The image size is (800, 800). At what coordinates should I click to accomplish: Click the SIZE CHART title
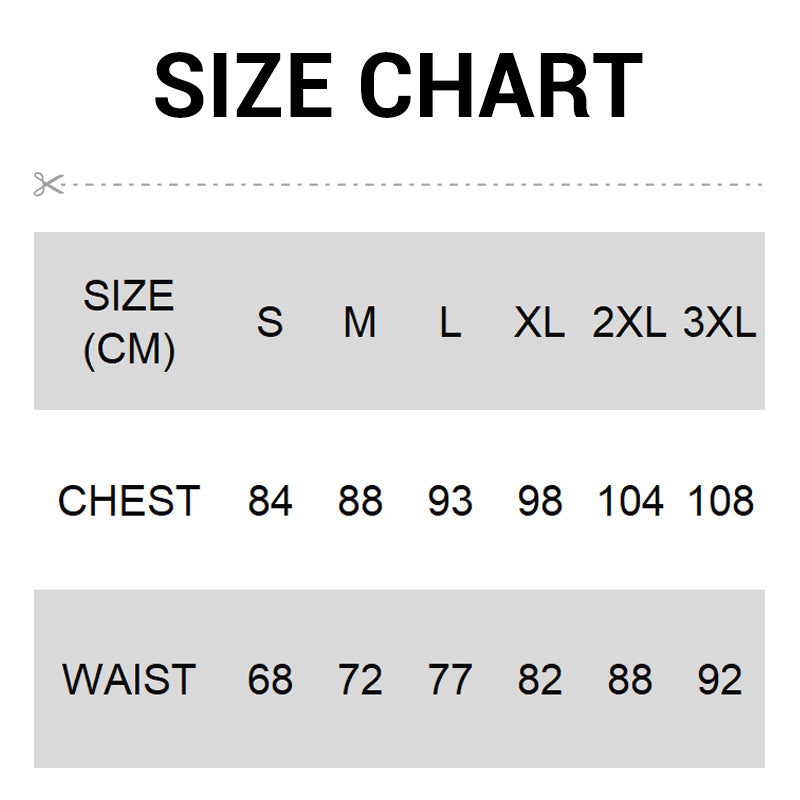[398, 86]
